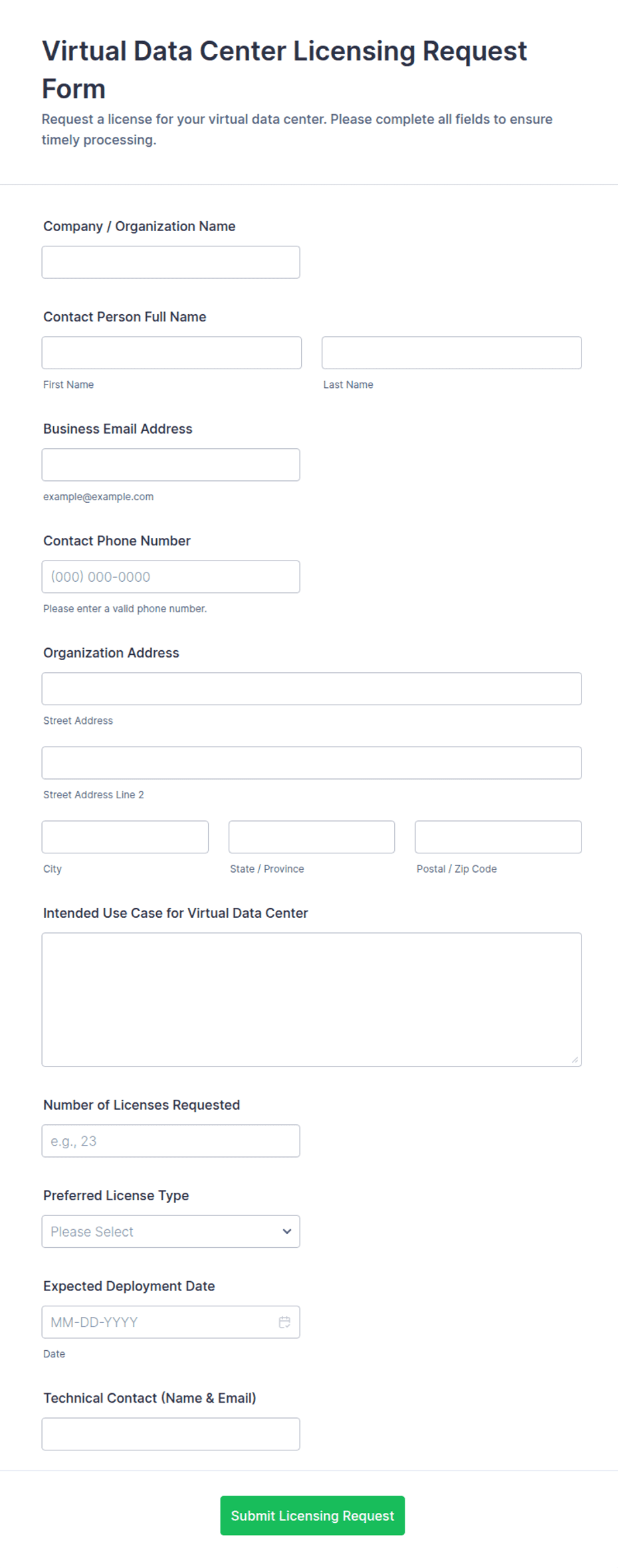Select the City input field
Viewport: 618px width, 1568px height.
pos(125,837)
